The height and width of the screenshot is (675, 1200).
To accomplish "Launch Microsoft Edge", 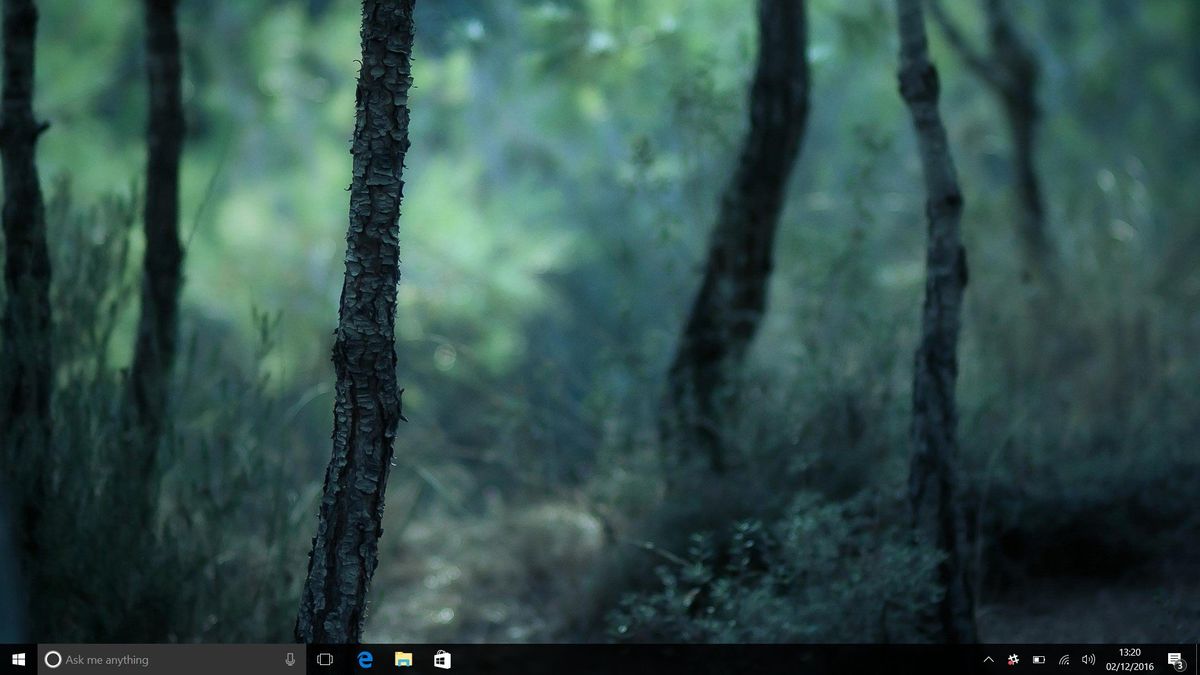I will tap(364, 659).
